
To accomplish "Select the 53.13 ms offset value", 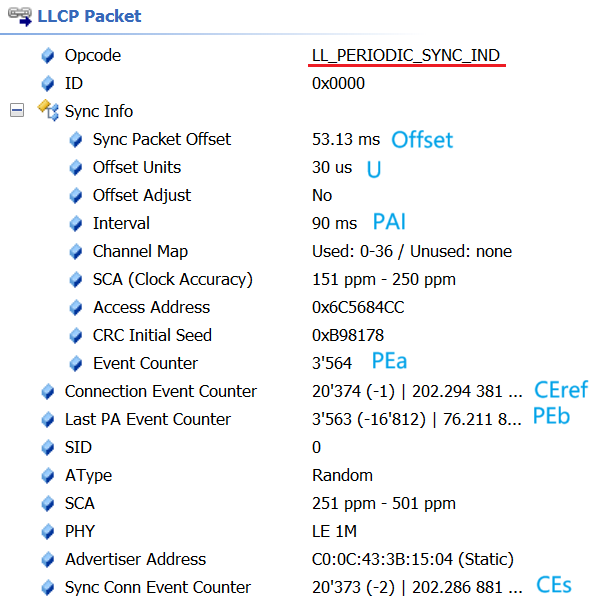I will point(346,139).
